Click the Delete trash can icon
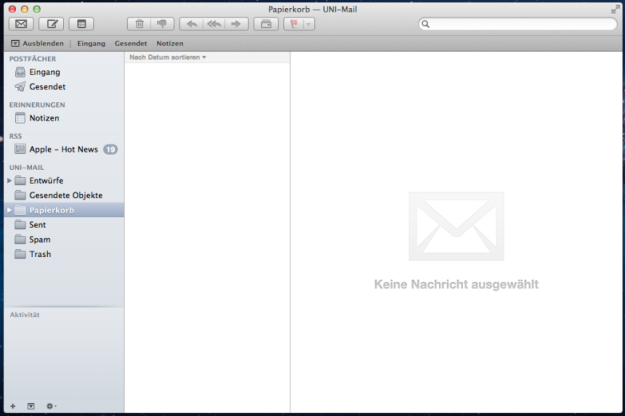Screen dimensions: 625x416 point(140,23)
